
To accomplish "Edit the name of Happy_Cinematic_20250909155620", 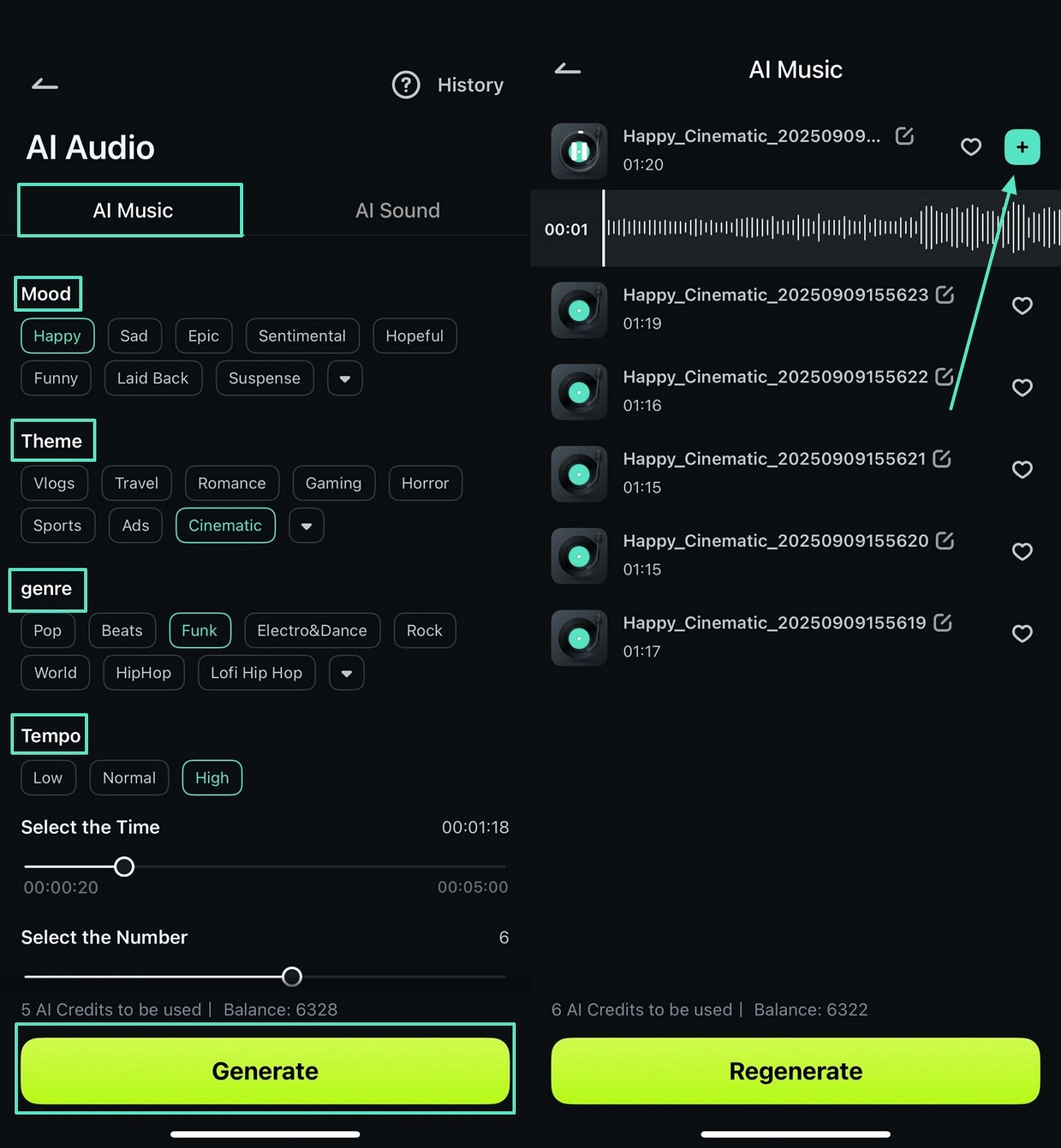I will click(x=944, y=540).
